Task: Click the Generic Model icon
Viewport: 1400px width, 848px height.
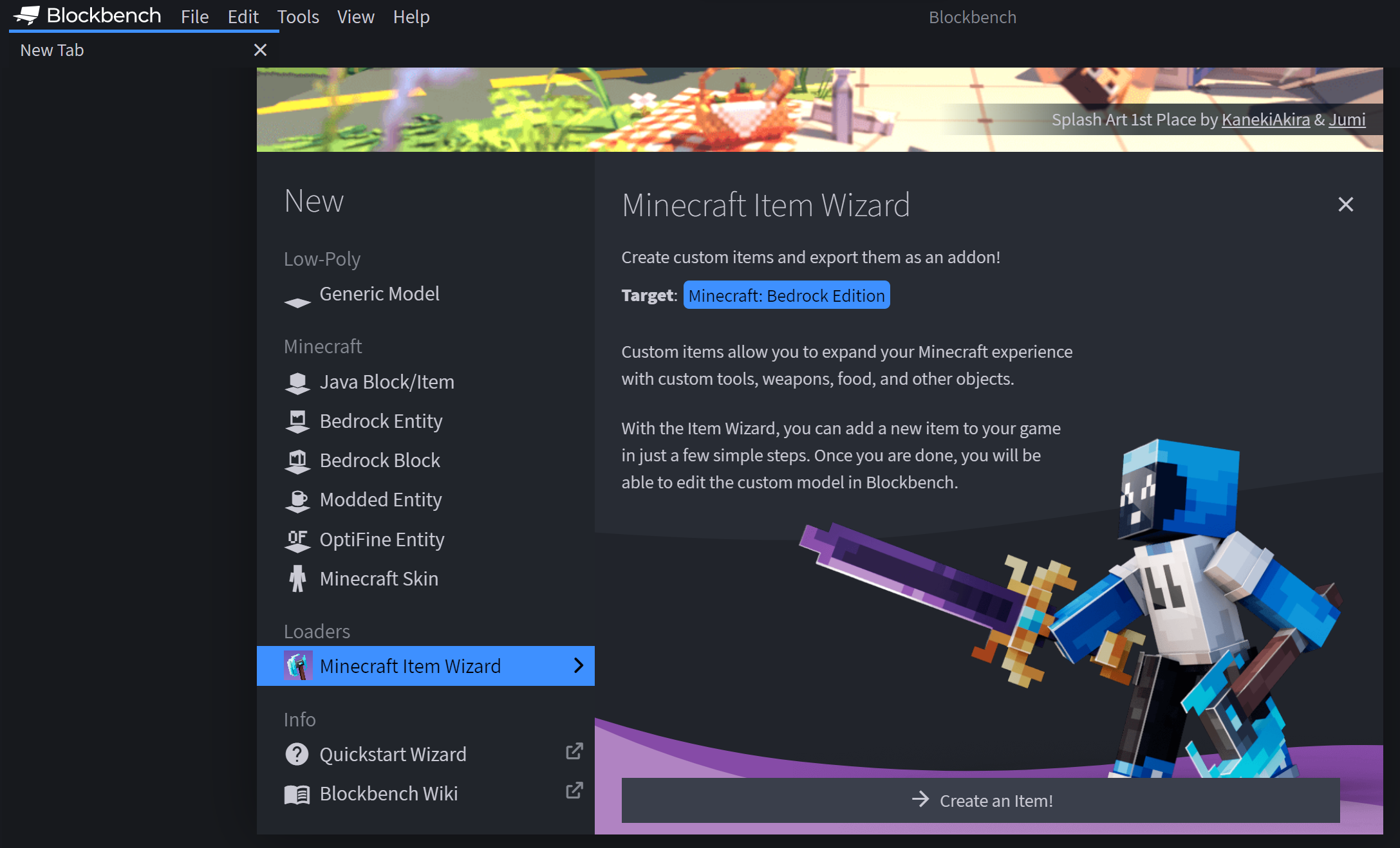Action: click(x=297, y=302)
